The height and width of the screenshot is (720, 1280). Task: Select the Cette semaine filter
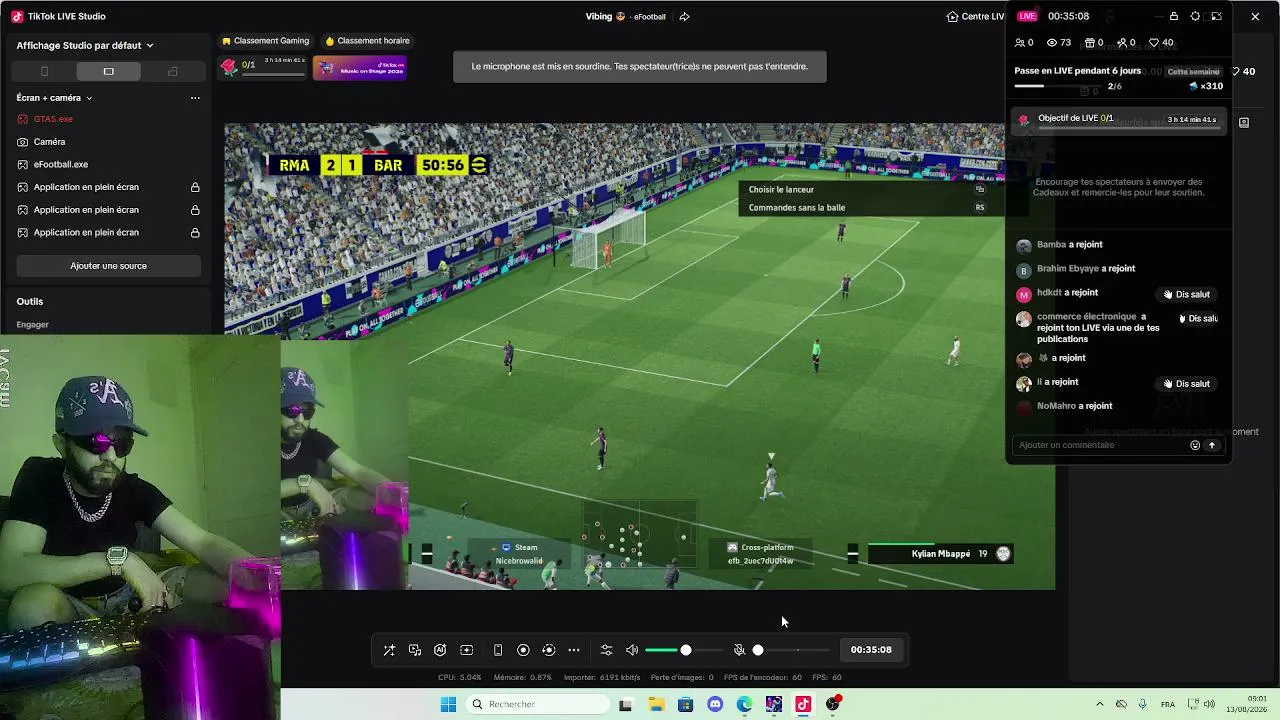(1193, 72)
